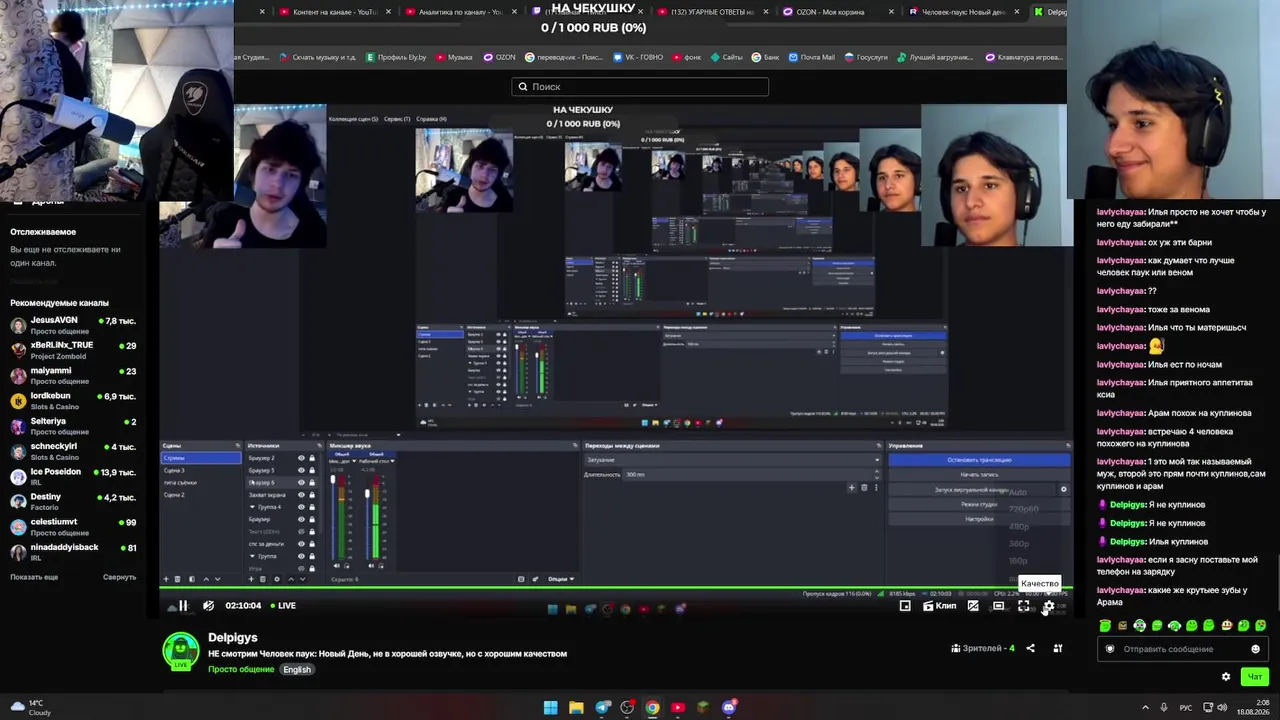Jump to LIVE in the player
This screenshot has width=1280, height=720.
click(283, 605)
